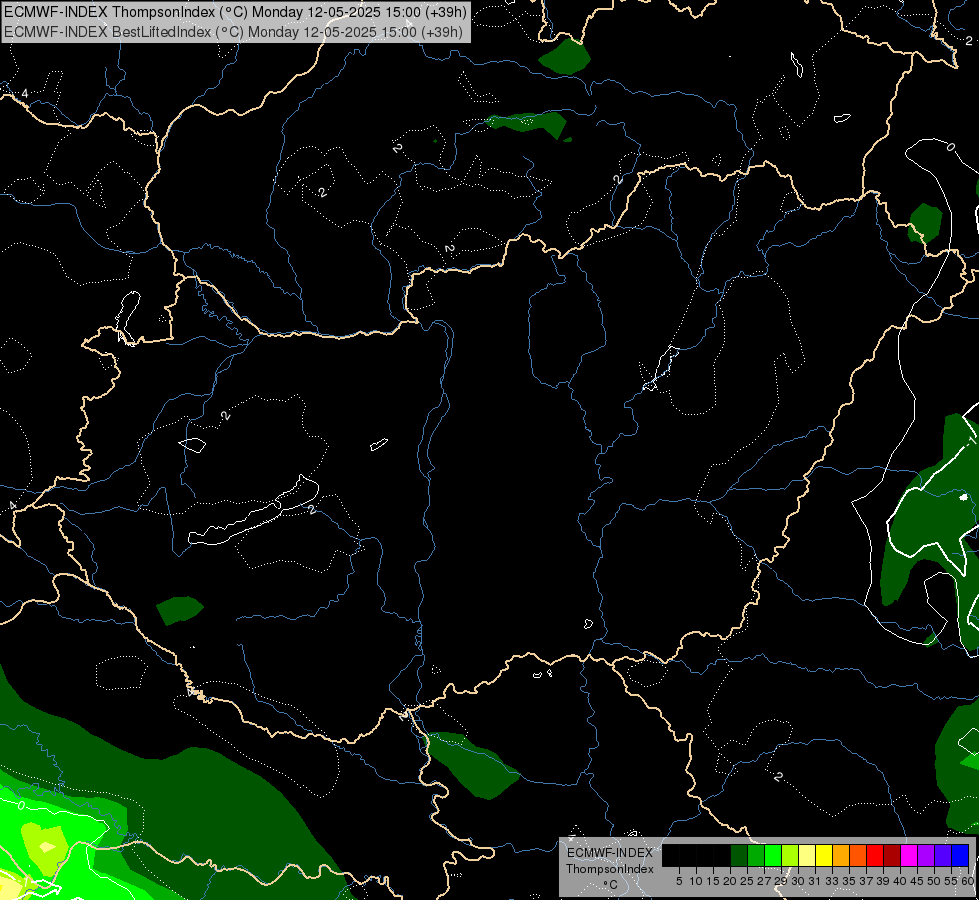The width and height of the screenshot is (979, 900).
Task: Click the pale yellow 30–31 legend swatch
Action: pyautogui.click(x=807, y=856)
